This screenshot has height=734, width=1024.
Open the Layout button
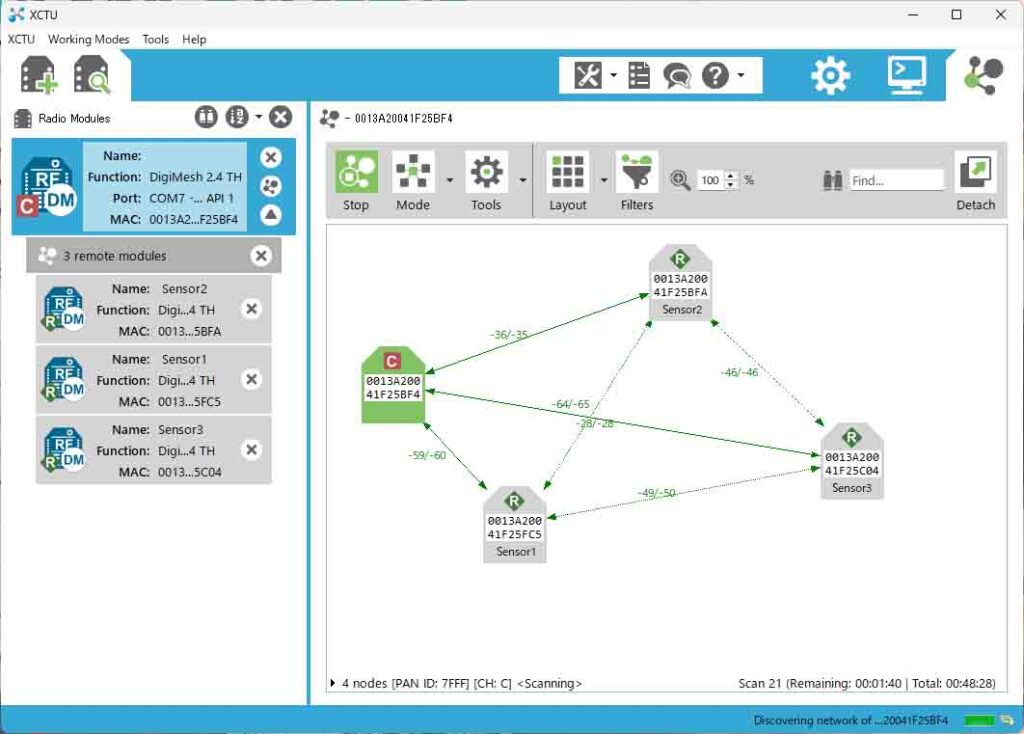(568, 180)
